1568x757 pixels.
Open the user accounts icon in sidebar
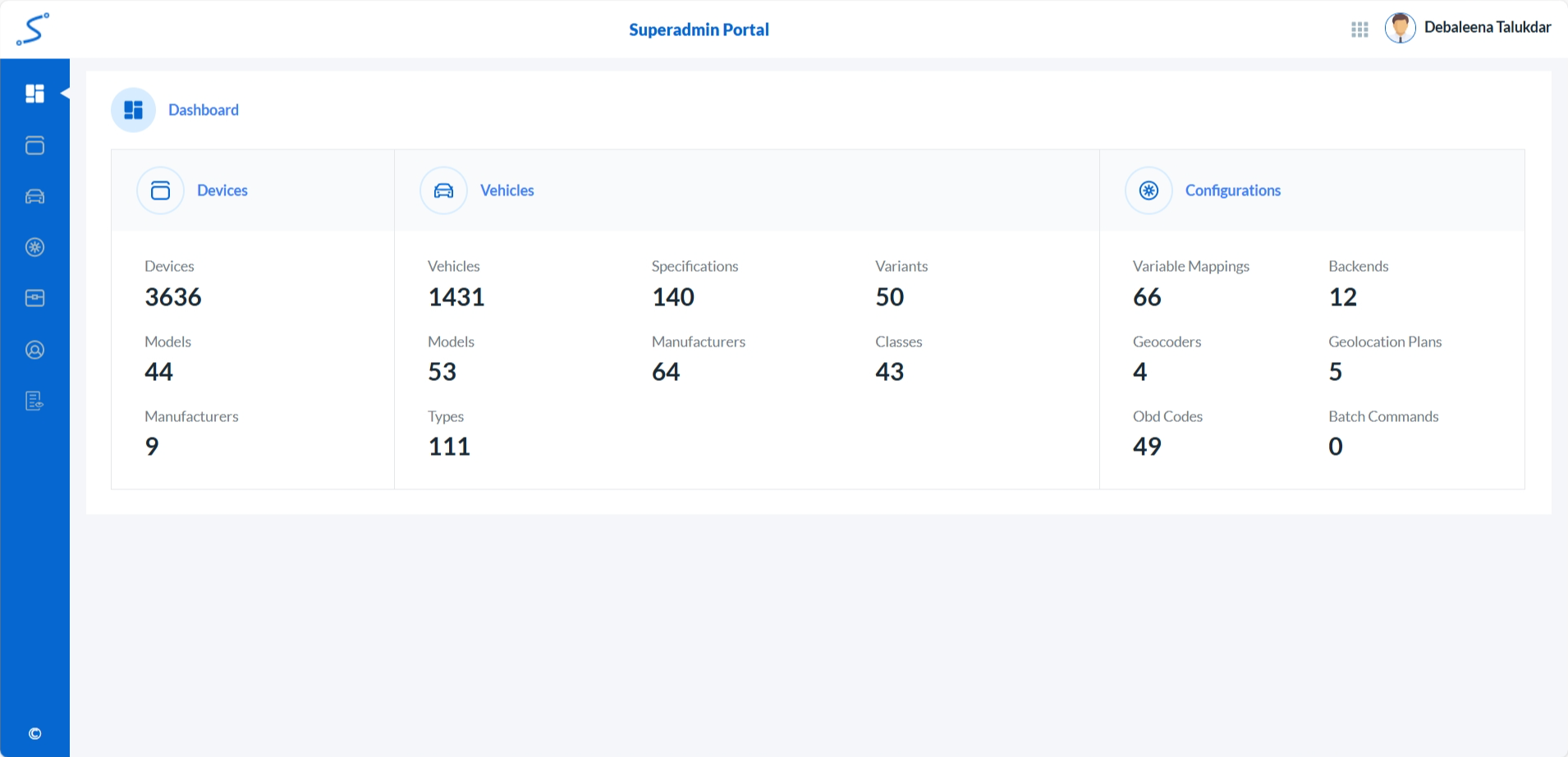click(x=34, y=350)
